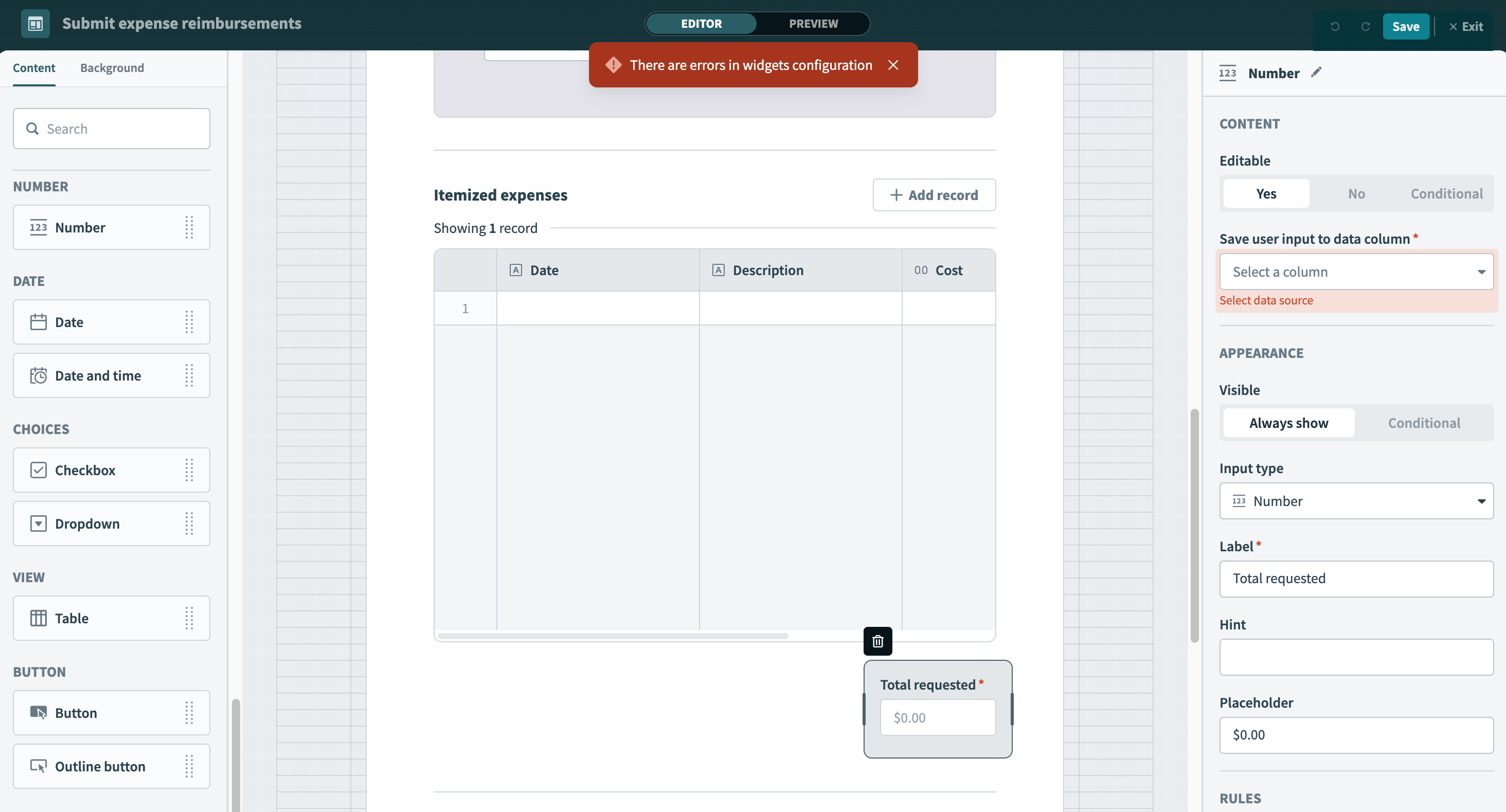Click the Table widget icon in sidebar

point(39,618)
